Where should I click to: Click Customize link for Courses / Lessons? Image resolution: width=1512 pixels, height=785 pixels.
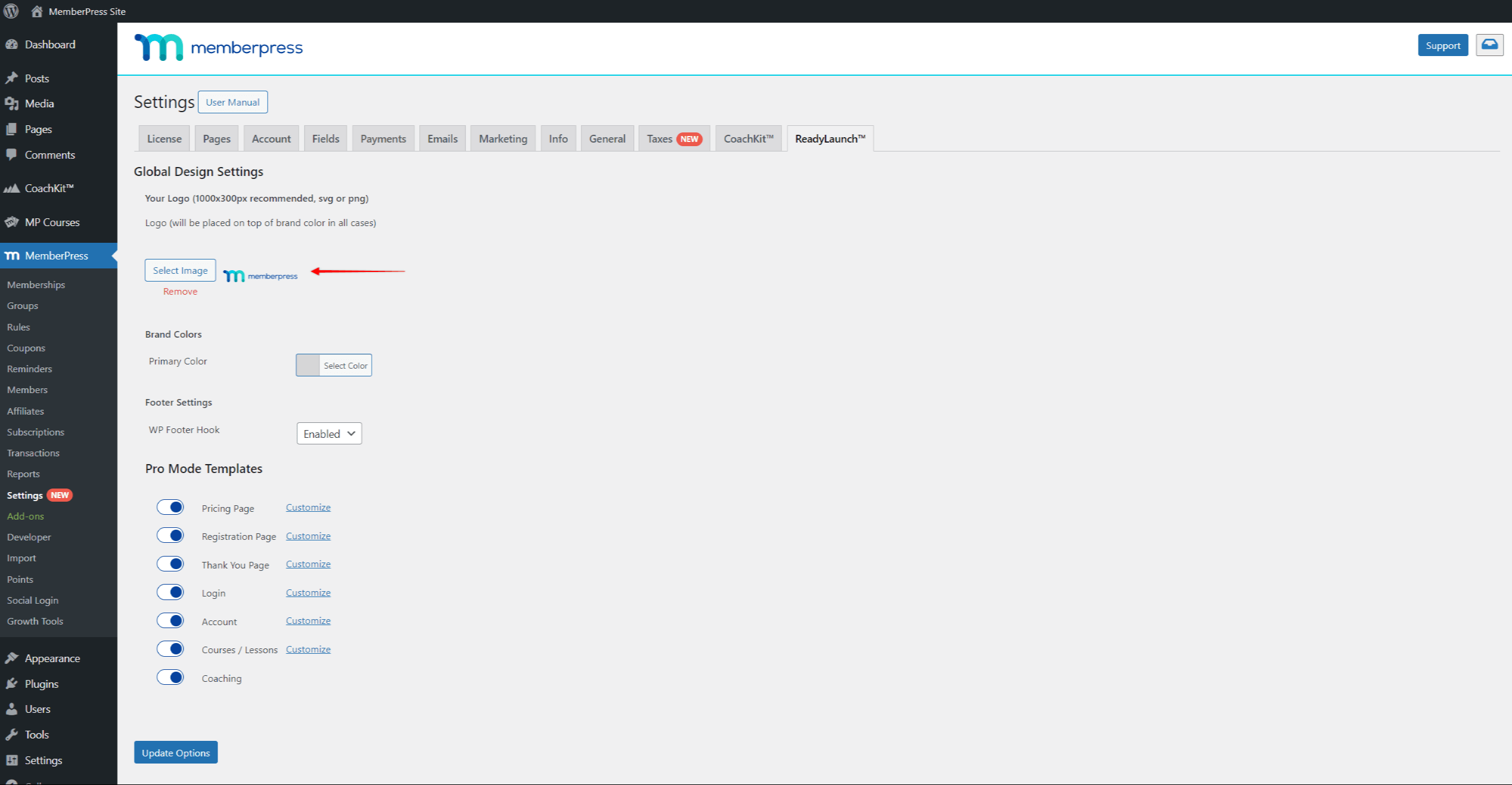tap(308, 649)
